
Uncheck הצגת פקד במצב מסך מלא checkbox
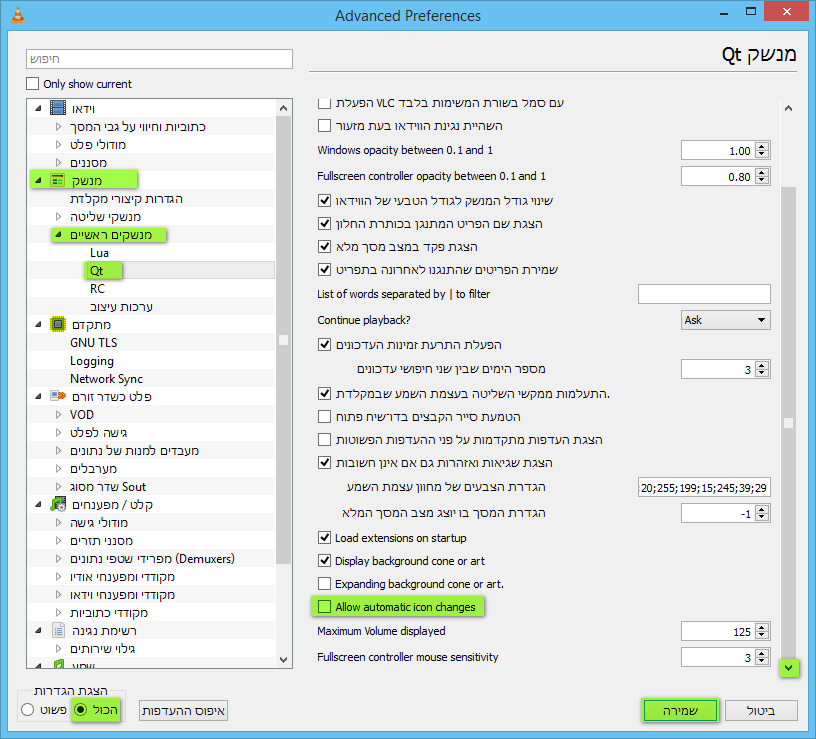pos(324,246)
